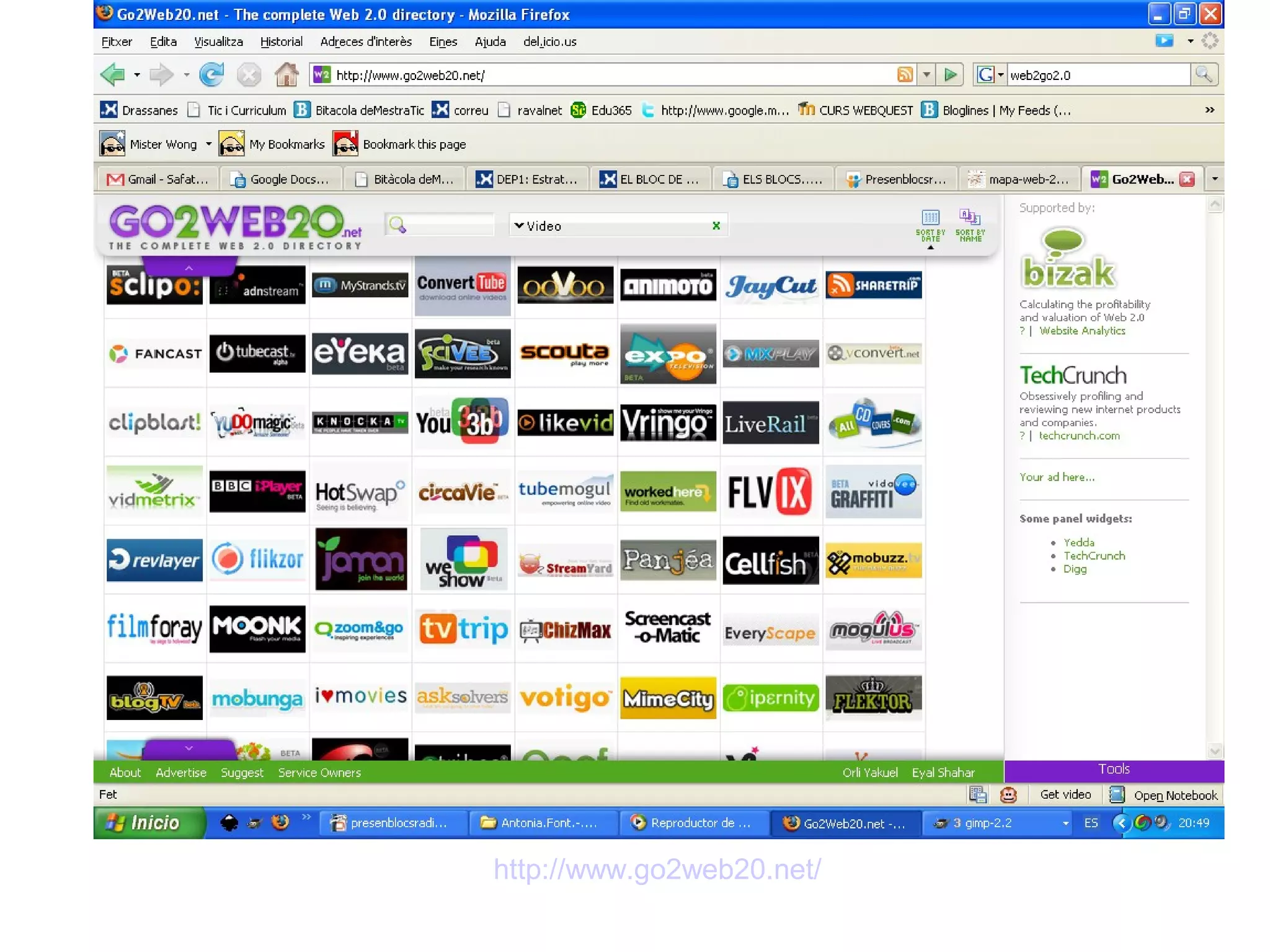Go to the home page icon
Screen dimensions: 1270x952
click(x=286, y=75)
